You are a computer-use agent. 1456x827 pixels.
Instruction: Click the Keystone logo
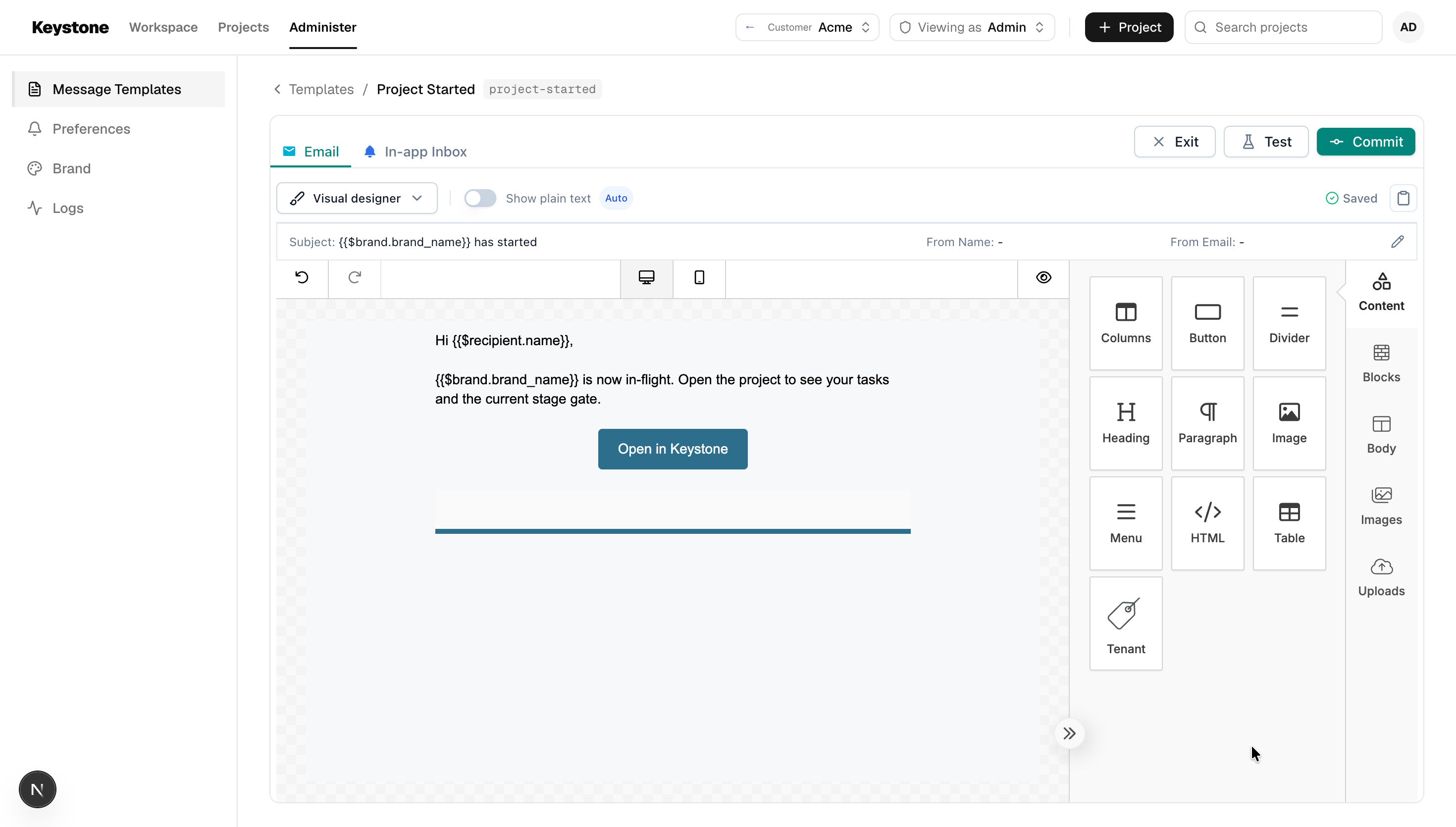tap(70, 27)
